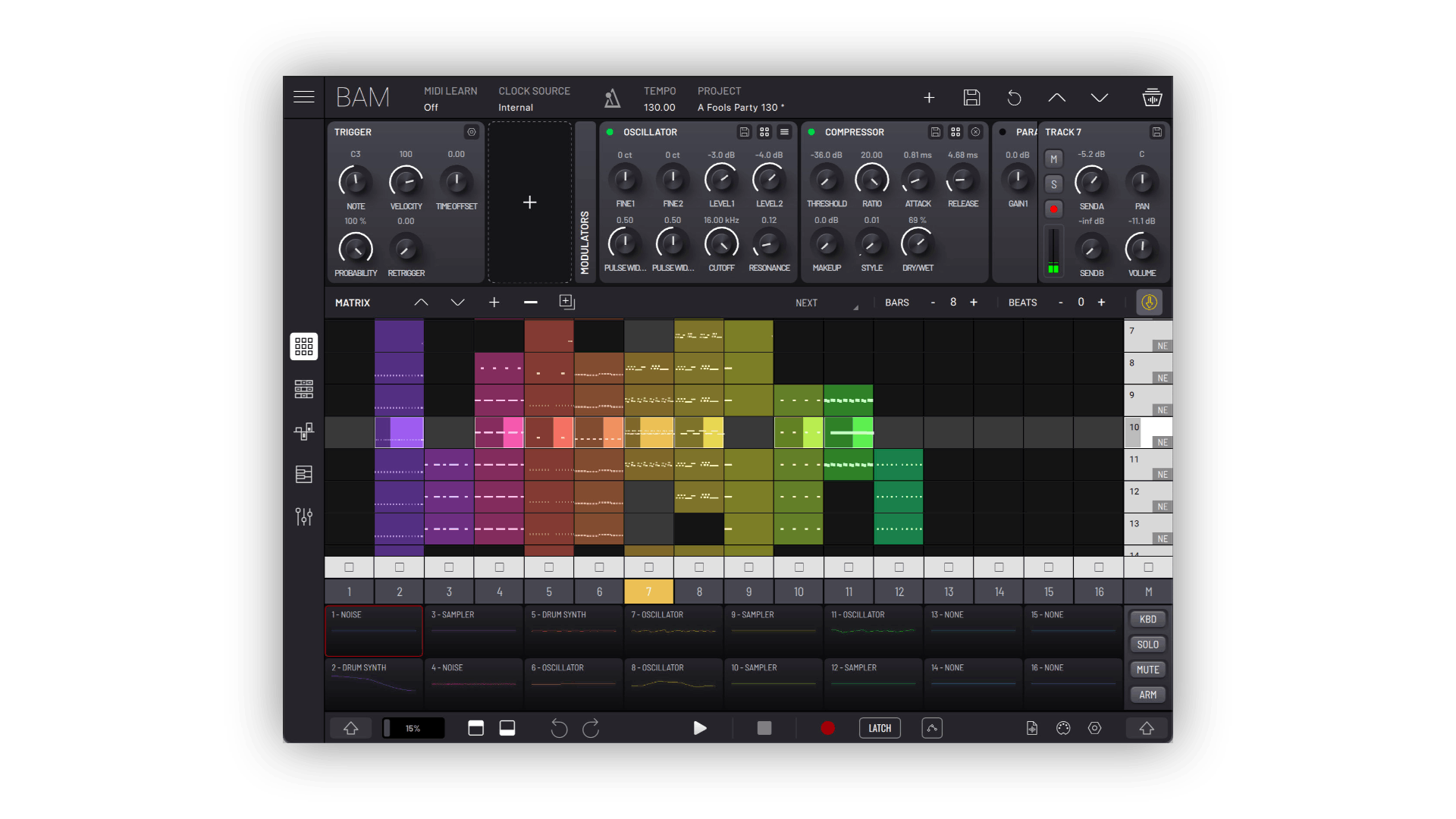
Task: Click the trash bin icon
Action: [1151, 98]
